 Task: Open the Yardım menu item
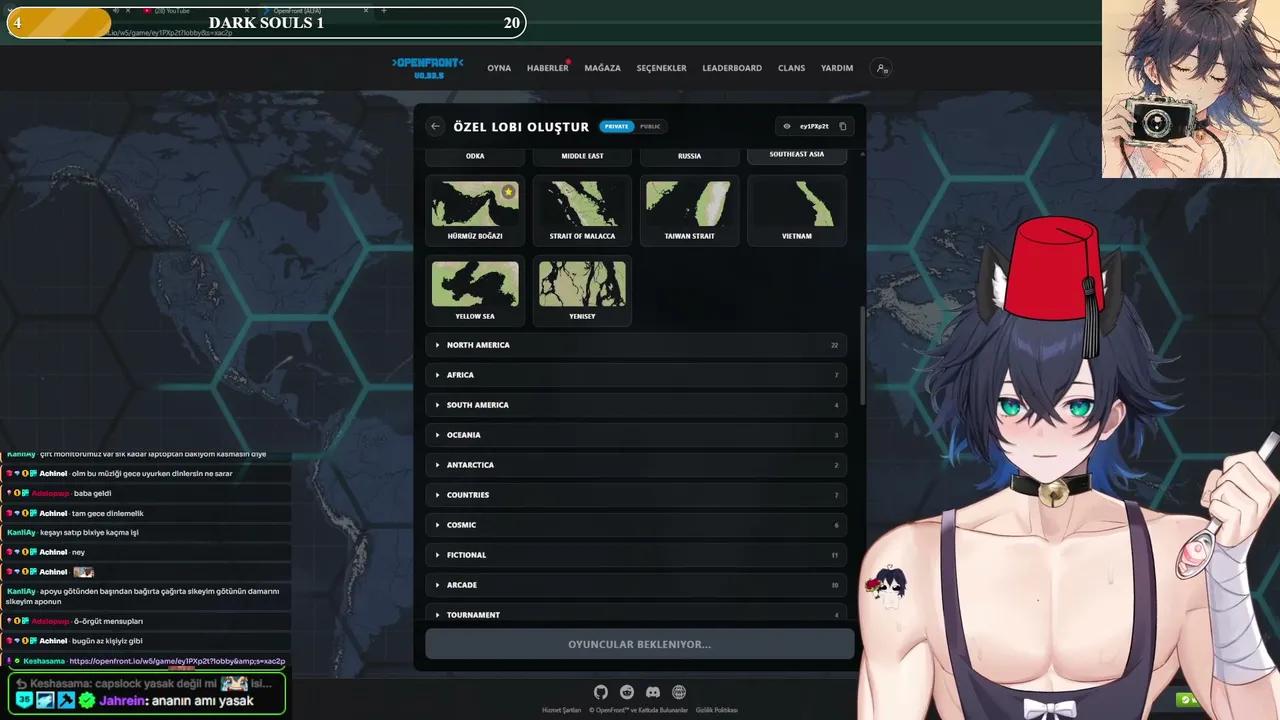[x=837, y=68]
